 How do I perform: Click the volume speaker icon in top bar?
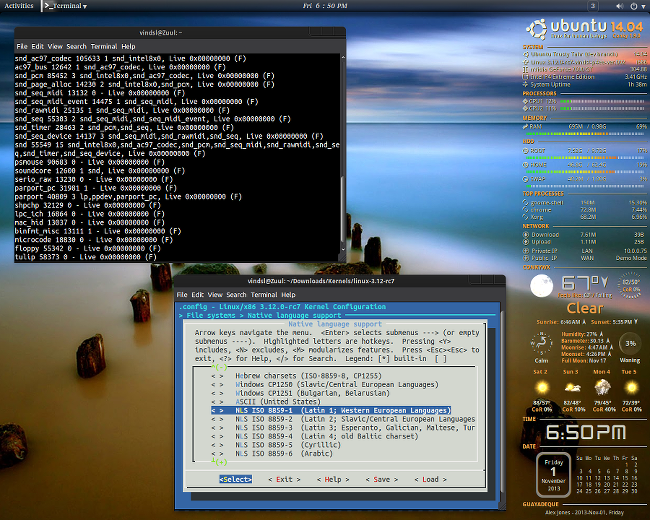pos(619,6)
